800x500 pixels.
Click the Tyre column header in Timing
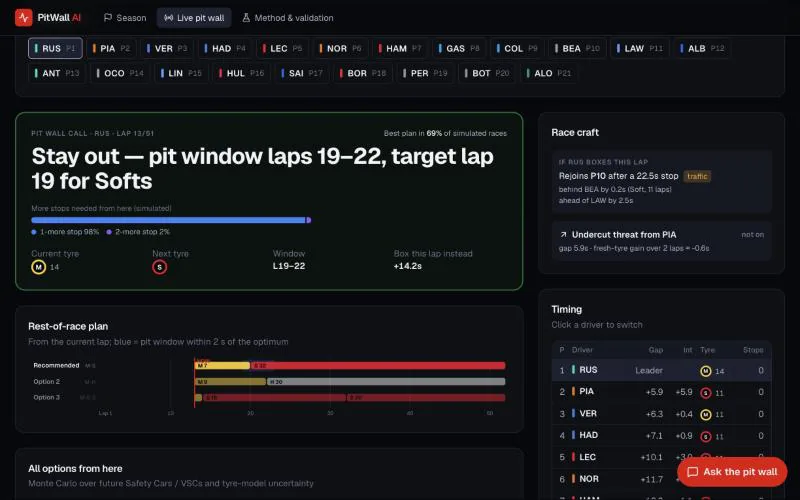pyautogui.click(x=707, y=350)
